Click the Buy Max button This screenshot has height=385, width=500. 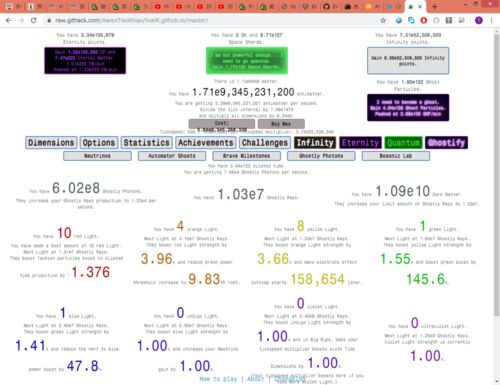click(x=281, y=124)
